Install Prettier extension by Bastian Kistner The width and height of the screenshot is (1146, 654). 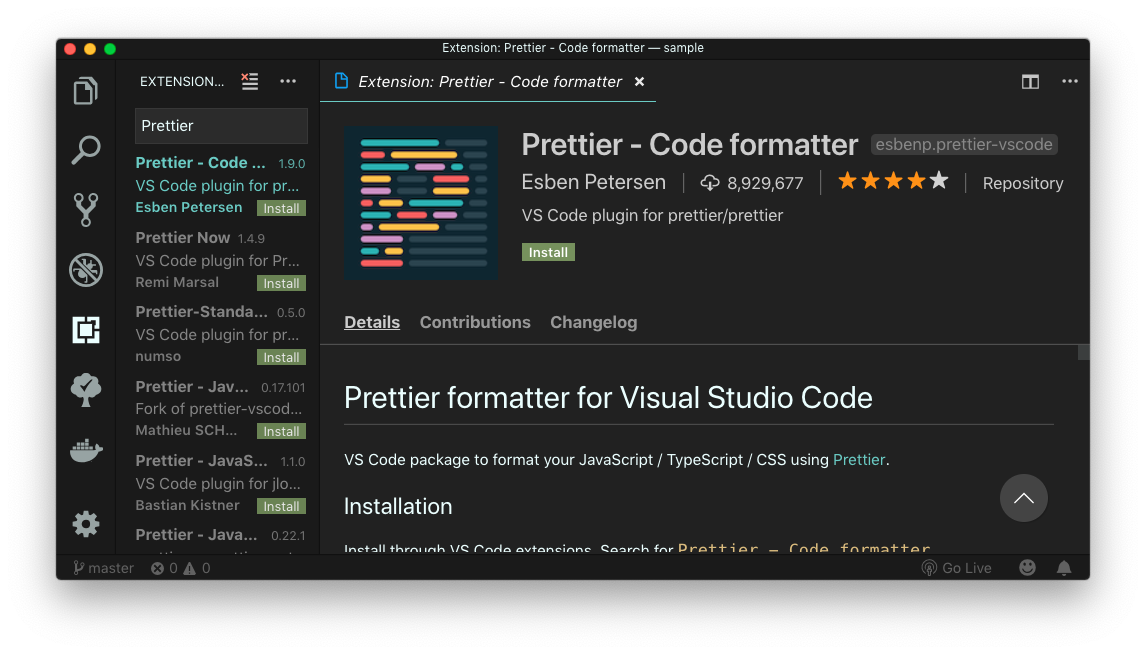click(x=281, y=506)
